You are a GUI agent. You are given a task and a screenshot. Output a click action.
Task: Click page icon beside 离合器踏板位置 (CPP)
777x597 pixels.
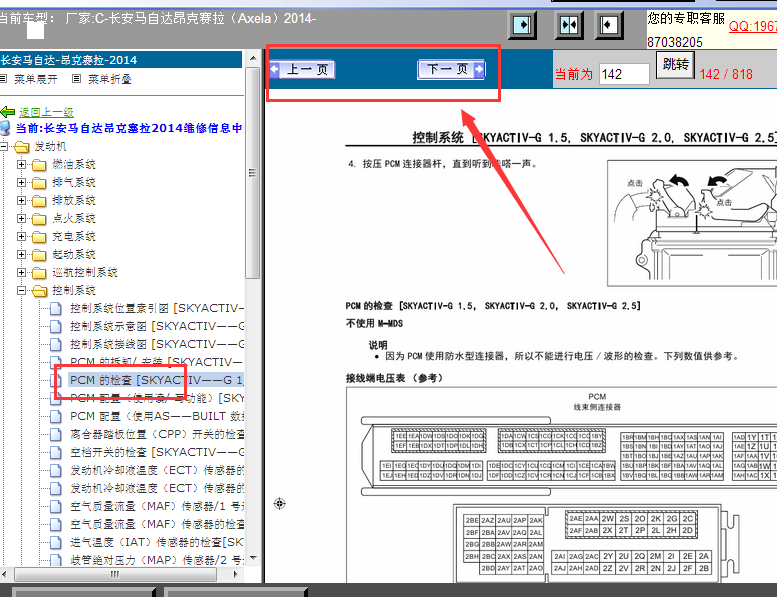56,434
